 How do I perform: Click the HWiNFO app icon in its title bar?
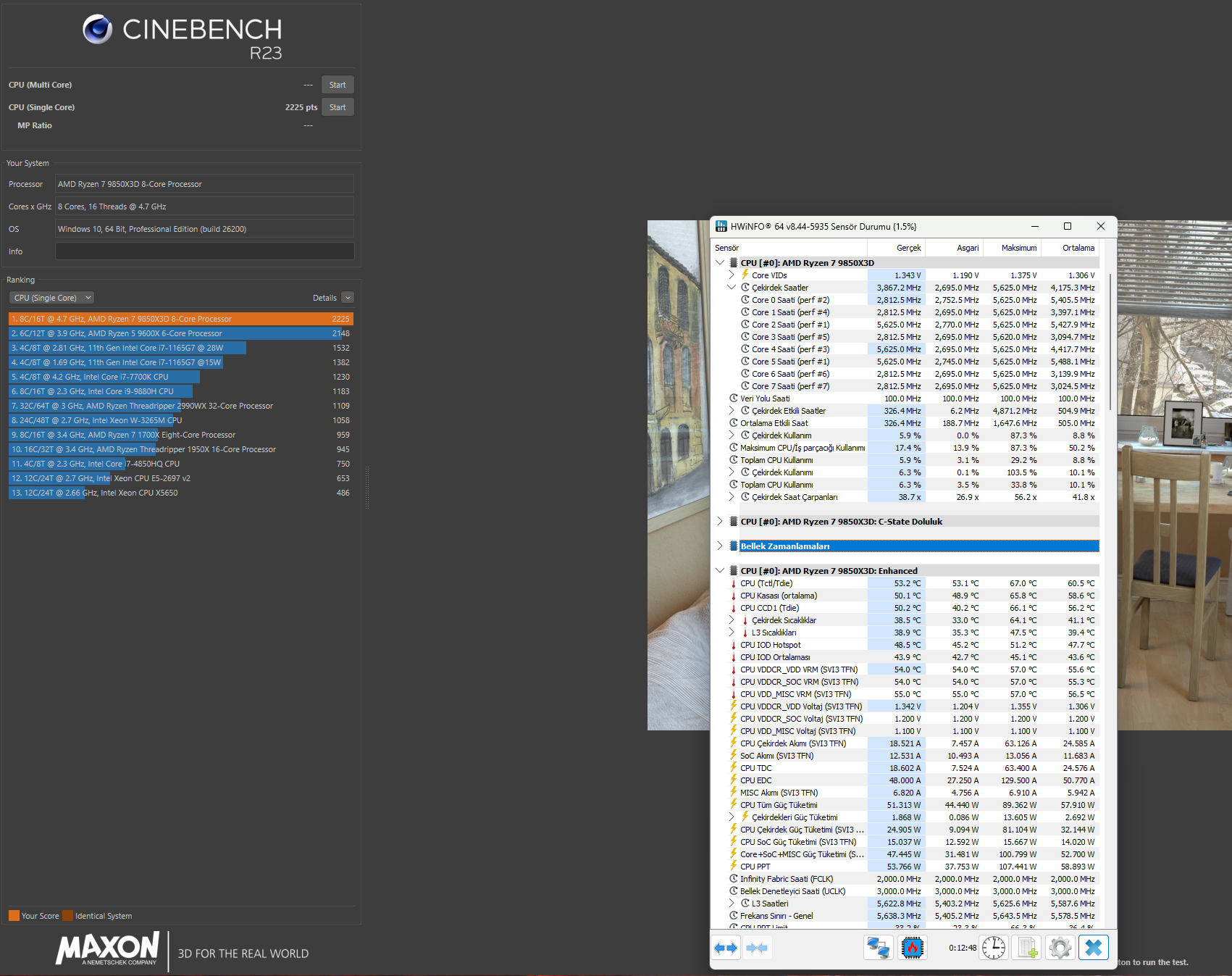click(721, 227)
